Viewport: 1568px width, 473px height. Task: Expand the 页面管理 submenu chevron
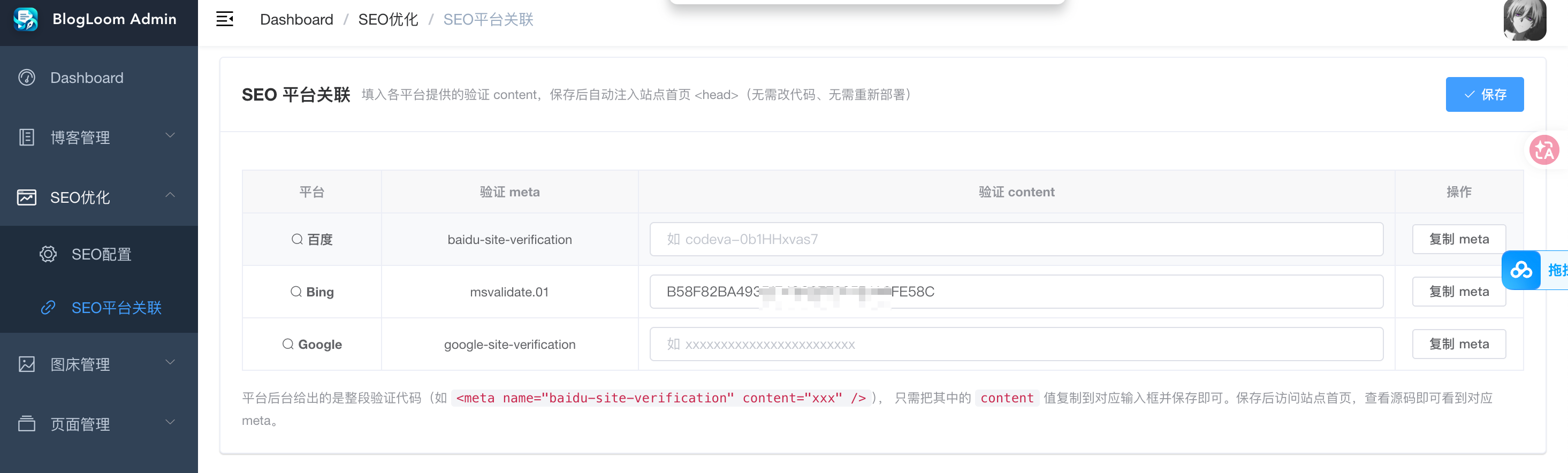click(x=170, y=422)
